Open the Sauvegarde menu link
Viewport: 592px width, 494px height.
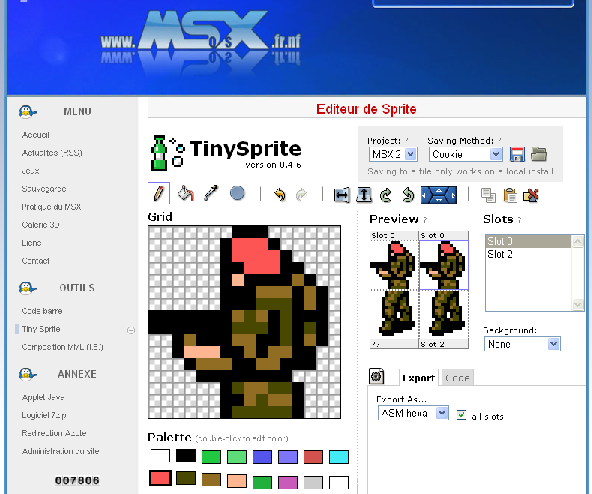(x=43, y=189)
